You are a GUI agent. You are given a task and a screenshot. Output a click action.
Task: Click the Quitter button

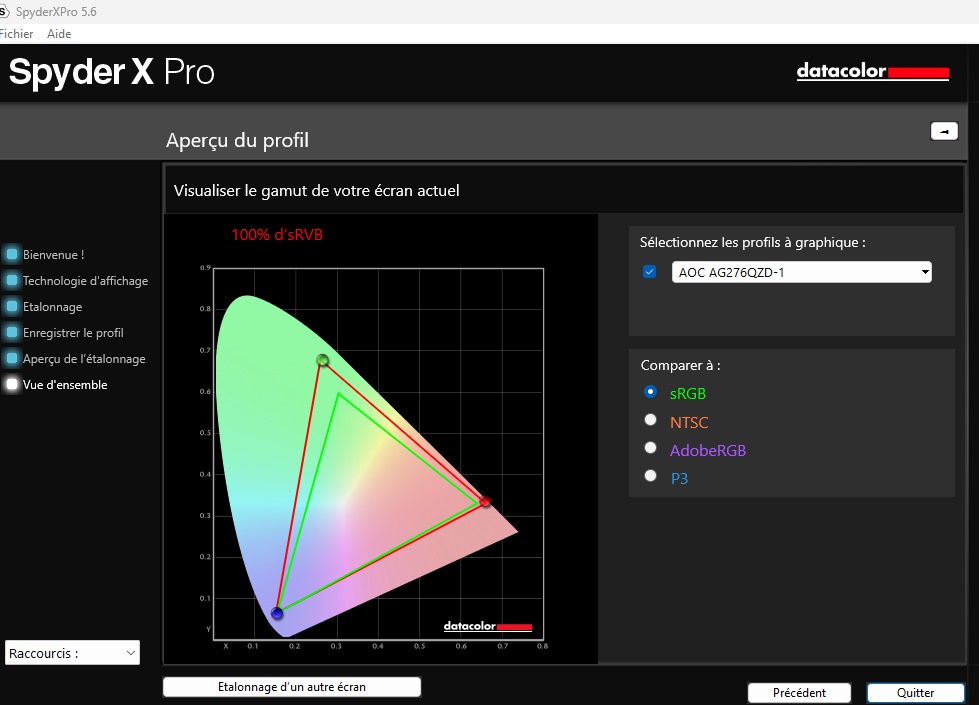pos(915,693)
